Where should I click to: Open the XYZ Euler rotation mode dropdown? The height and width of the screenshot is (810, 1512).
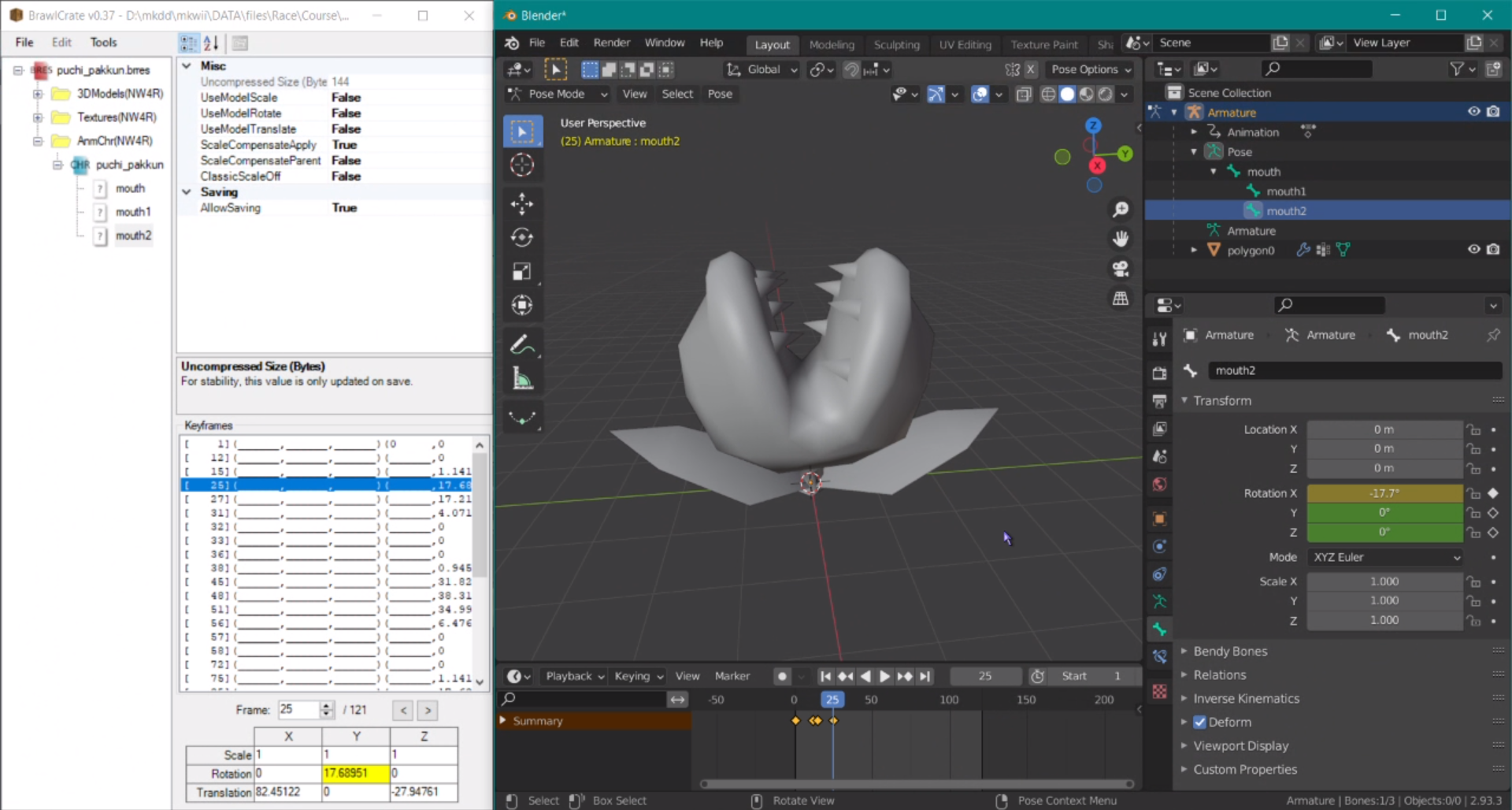pyautogui.click(x=1384, y=557)
